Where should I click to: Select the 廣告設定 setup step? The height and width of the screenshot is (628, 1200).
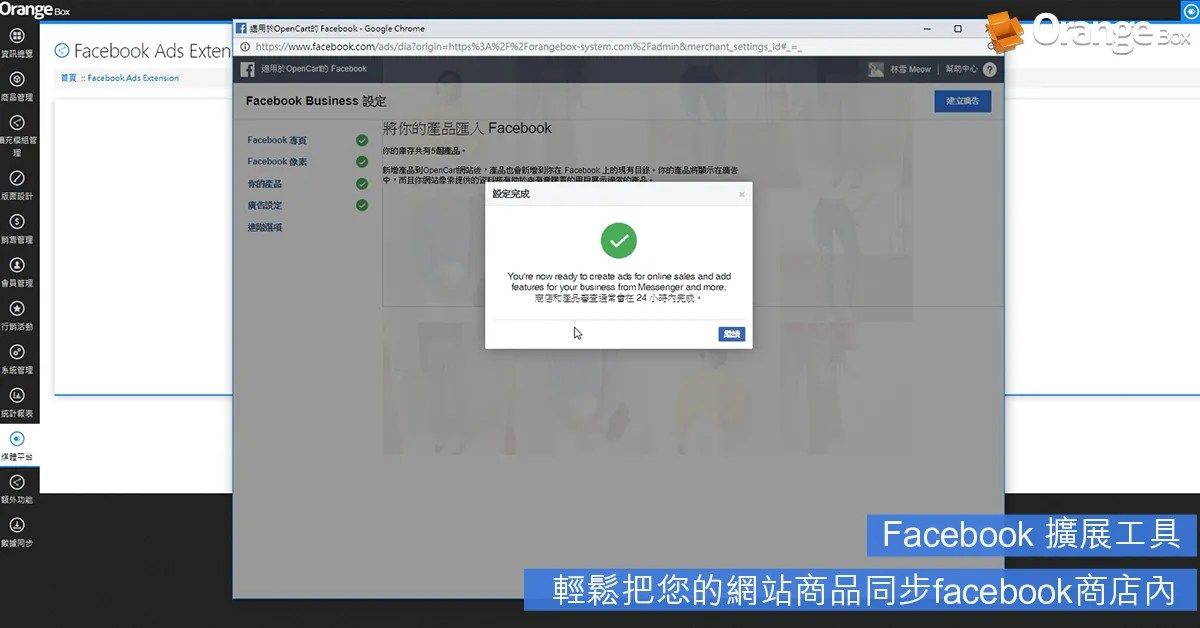[265, 206]
